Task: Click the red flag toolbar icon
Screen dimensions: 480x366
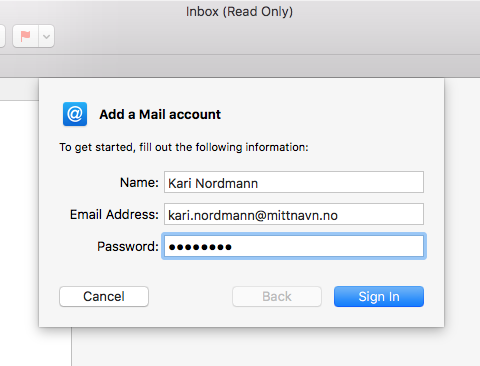Action: tap(25, 36)
